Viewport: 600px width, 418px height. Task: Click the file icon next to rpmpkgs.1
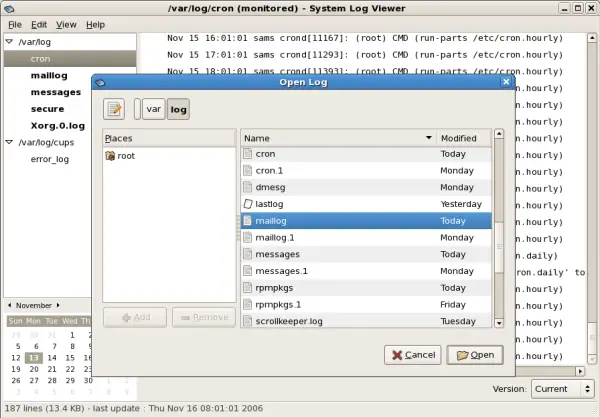coord(249,304)
